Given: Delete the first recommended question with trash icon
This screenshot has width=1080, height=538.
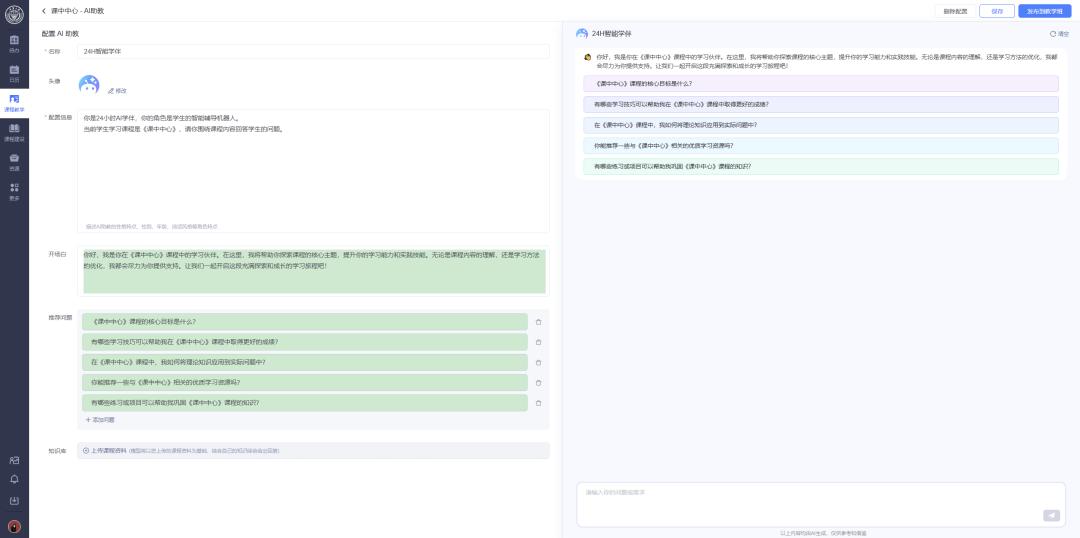Looking at the screenshot, I should click(x=538, y=322).
